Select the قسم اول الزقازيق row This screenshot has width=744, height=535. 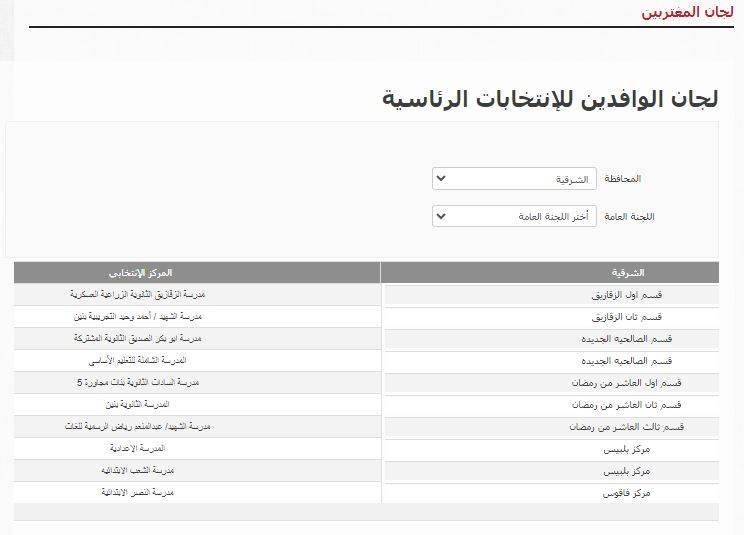(x=627, y=297)
